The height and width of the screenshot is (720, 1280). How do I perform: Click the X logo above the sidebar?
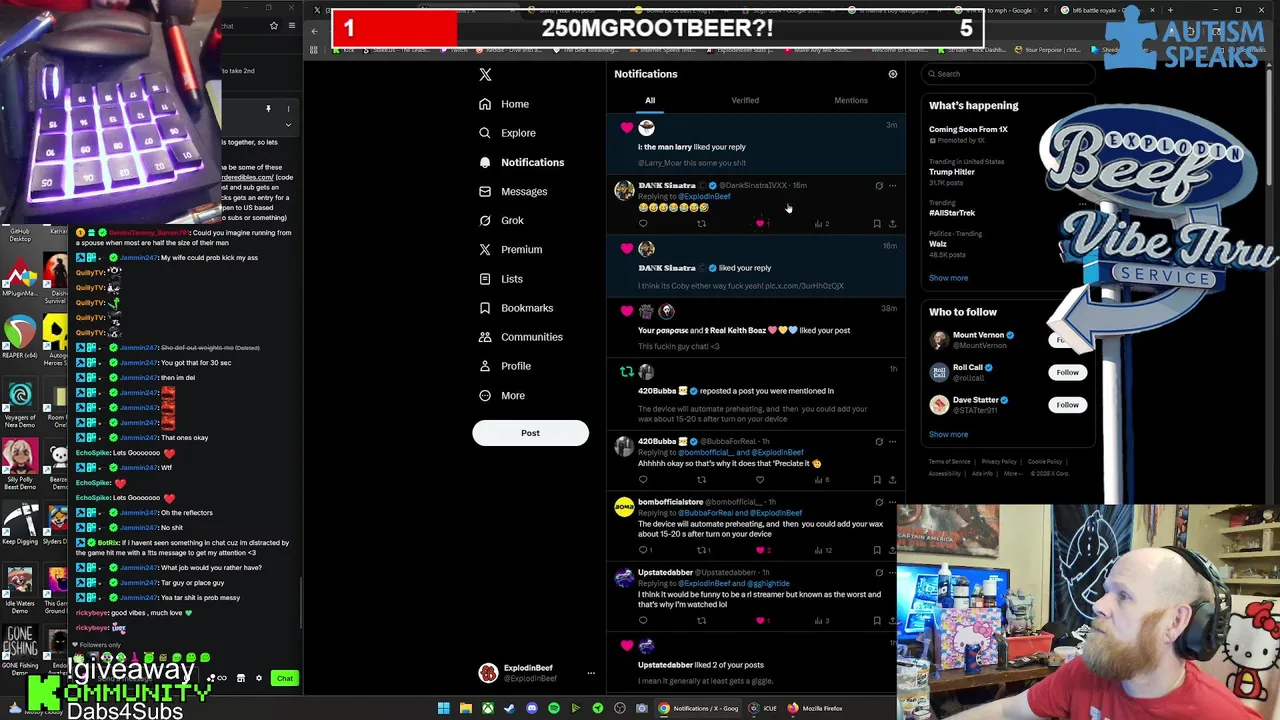click(x=485, y=74)
